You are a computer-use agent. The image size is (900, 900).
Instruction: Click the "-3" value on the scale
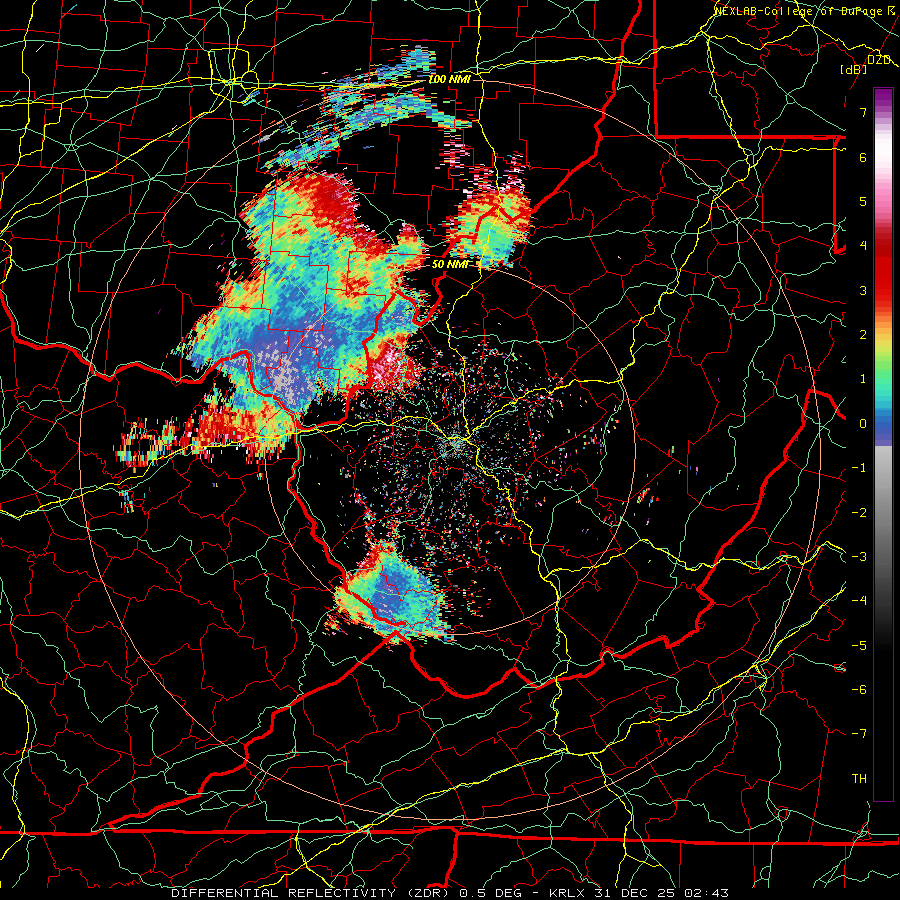click(x=859, y=557)
